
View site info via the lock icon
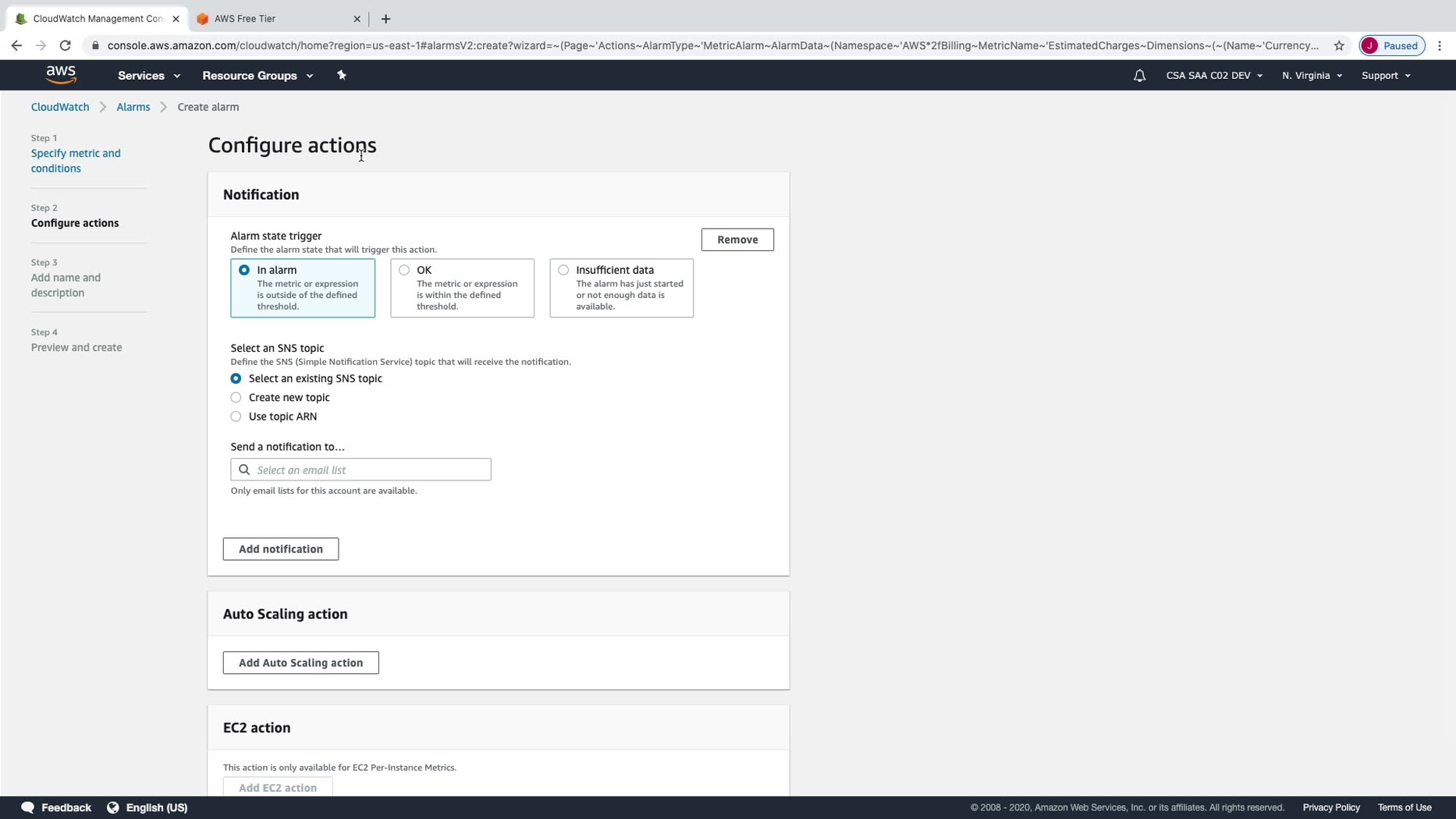95,45
